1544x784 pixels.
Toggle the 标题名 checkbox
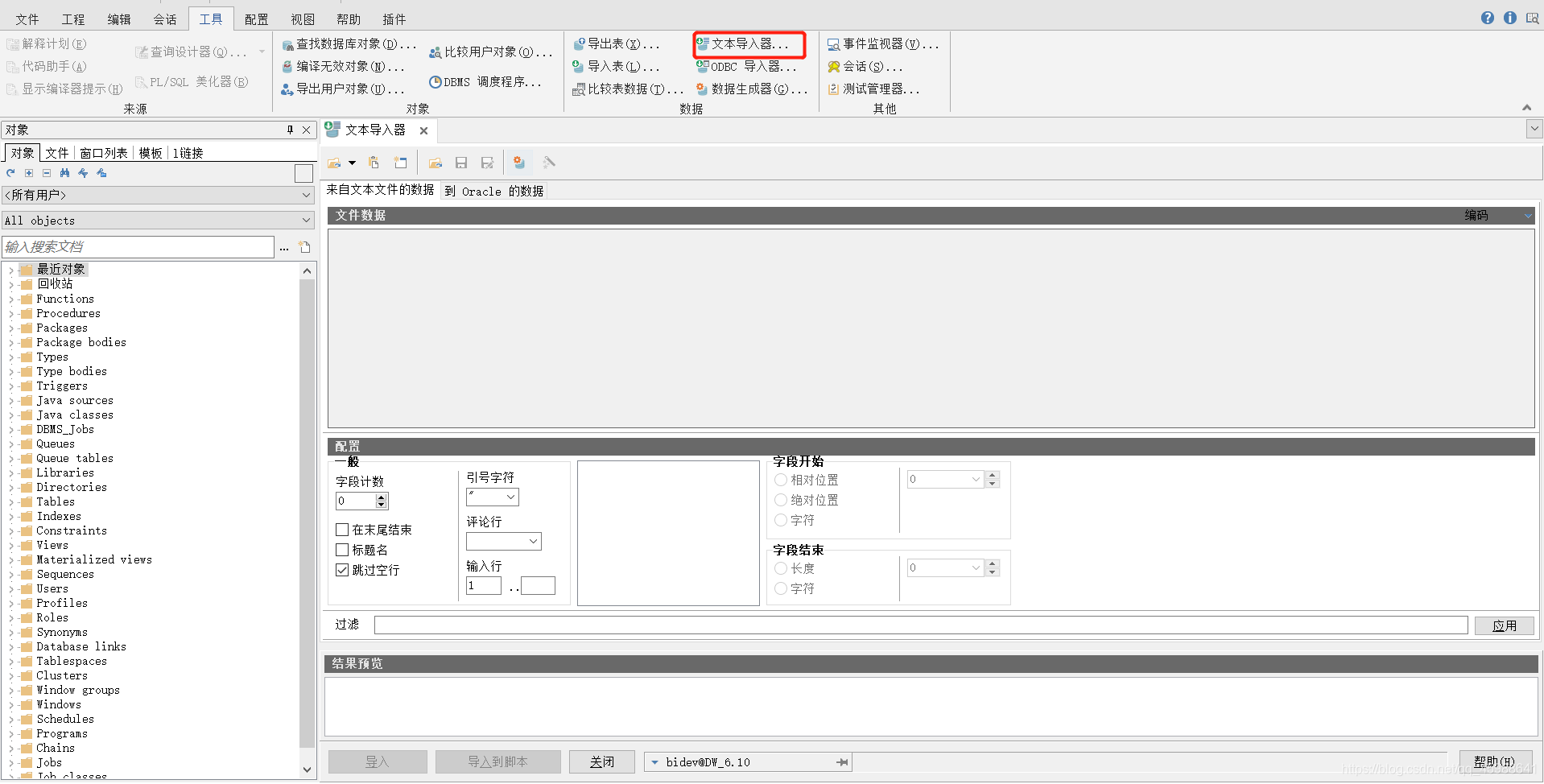coord(342,550)
